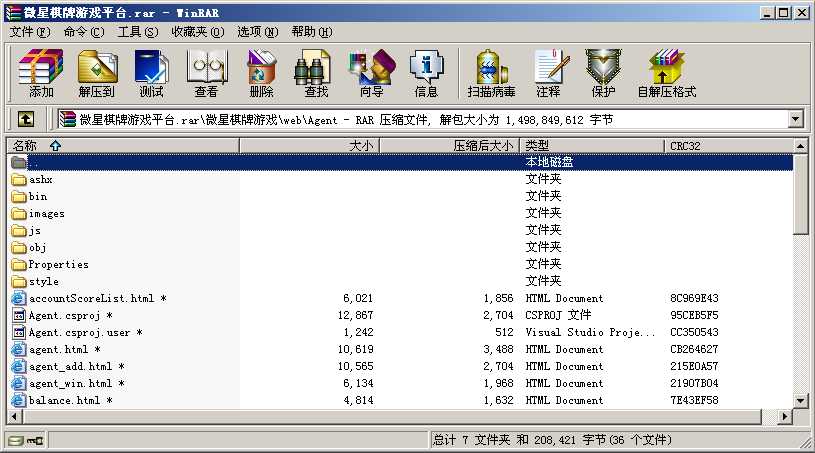Click the vertical scrollbar down arrow
The height and width of the screenshot is (453, 815).
(x=800, y=401)
